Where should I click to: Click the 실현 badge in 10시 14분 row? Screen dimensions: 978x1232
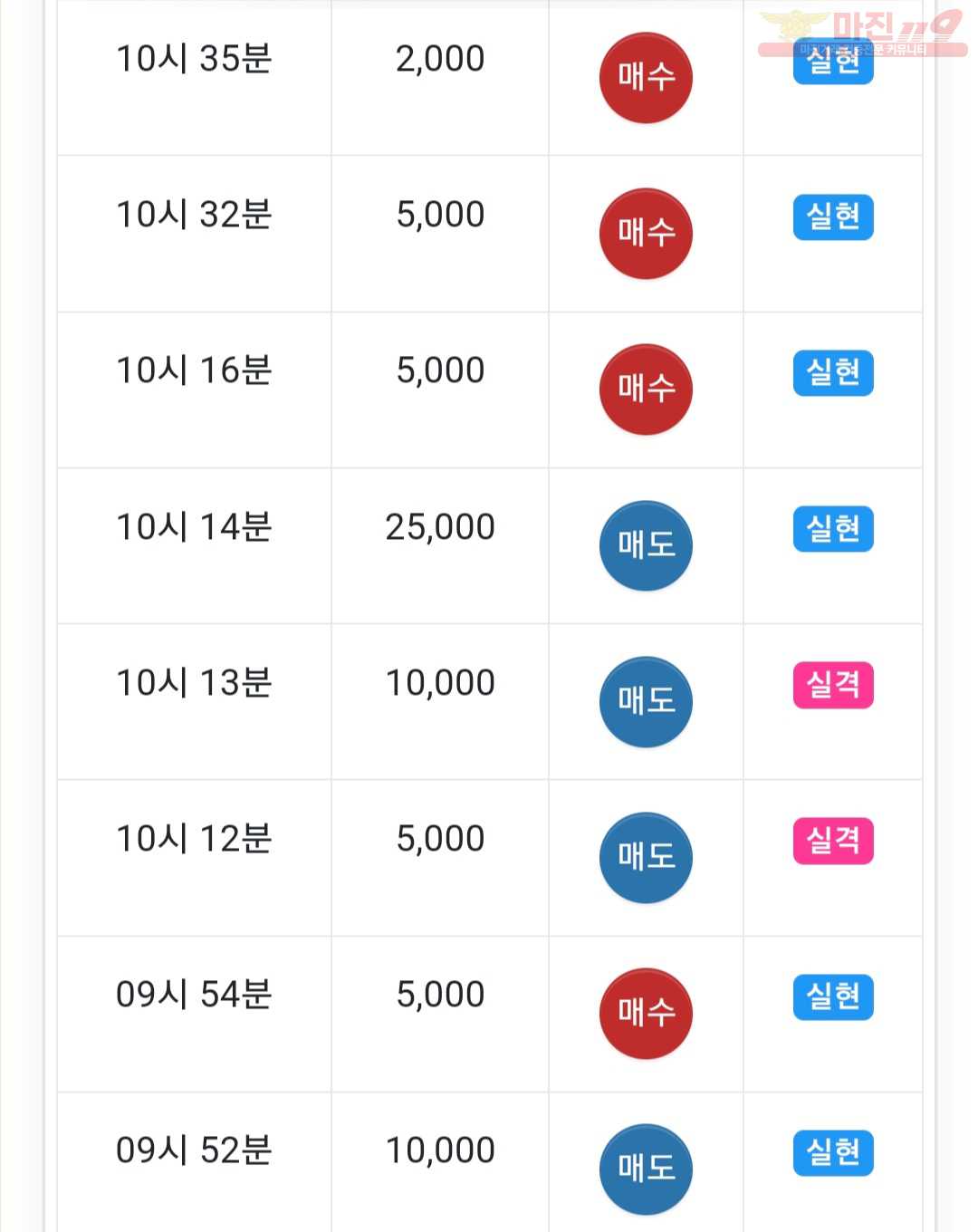(x=833, y=529)
